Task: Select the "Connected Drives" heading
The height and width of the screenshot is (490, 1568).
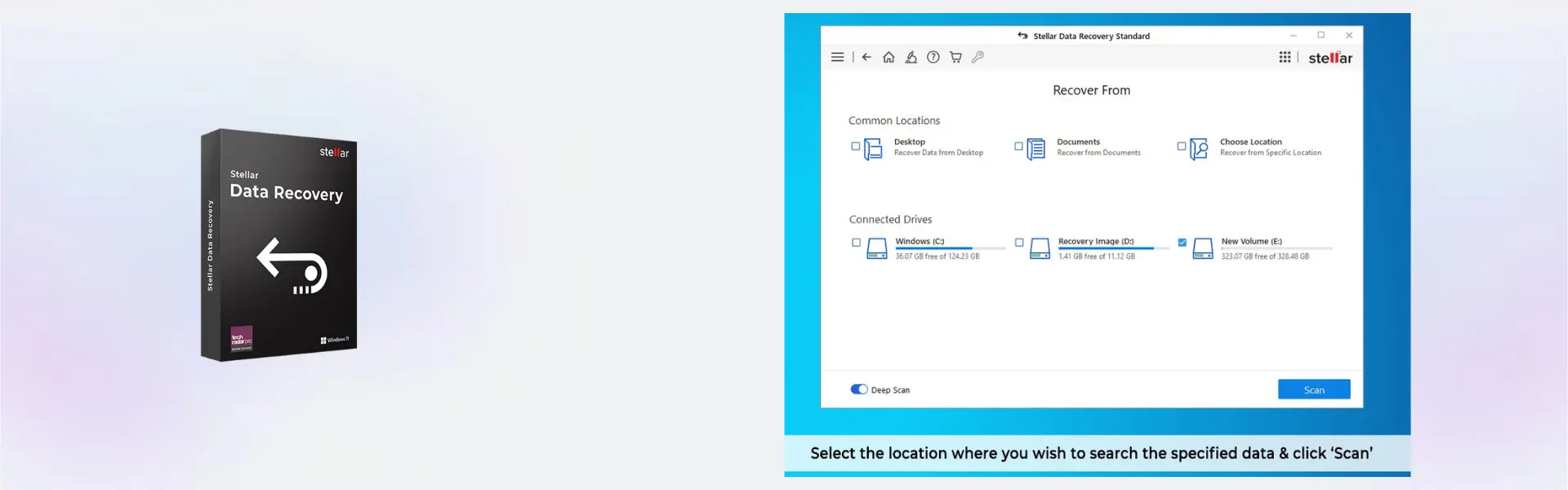Action: (890, 220)
